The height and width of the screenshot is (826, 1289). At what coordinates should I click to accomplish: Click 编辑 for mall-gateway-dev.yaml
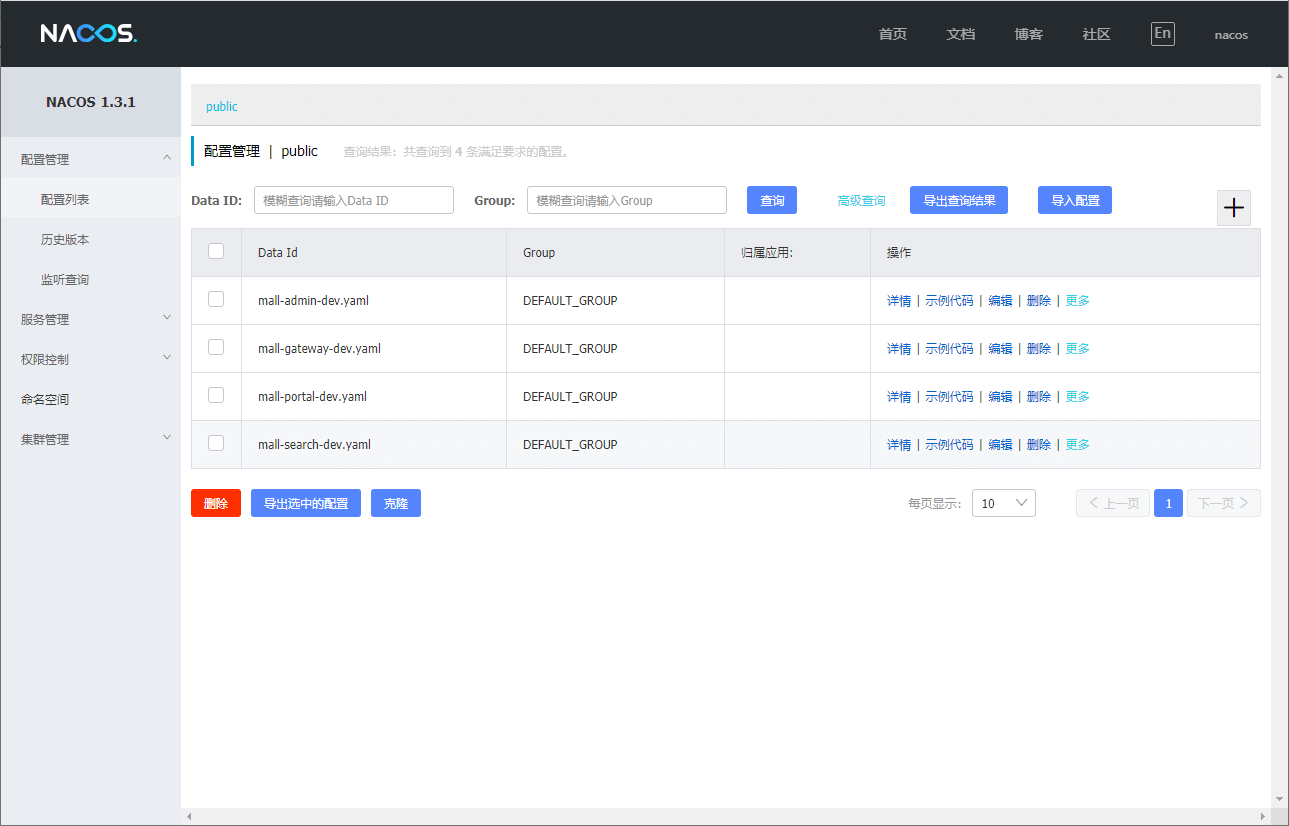pyautogui.click(x=1000, y=349)
